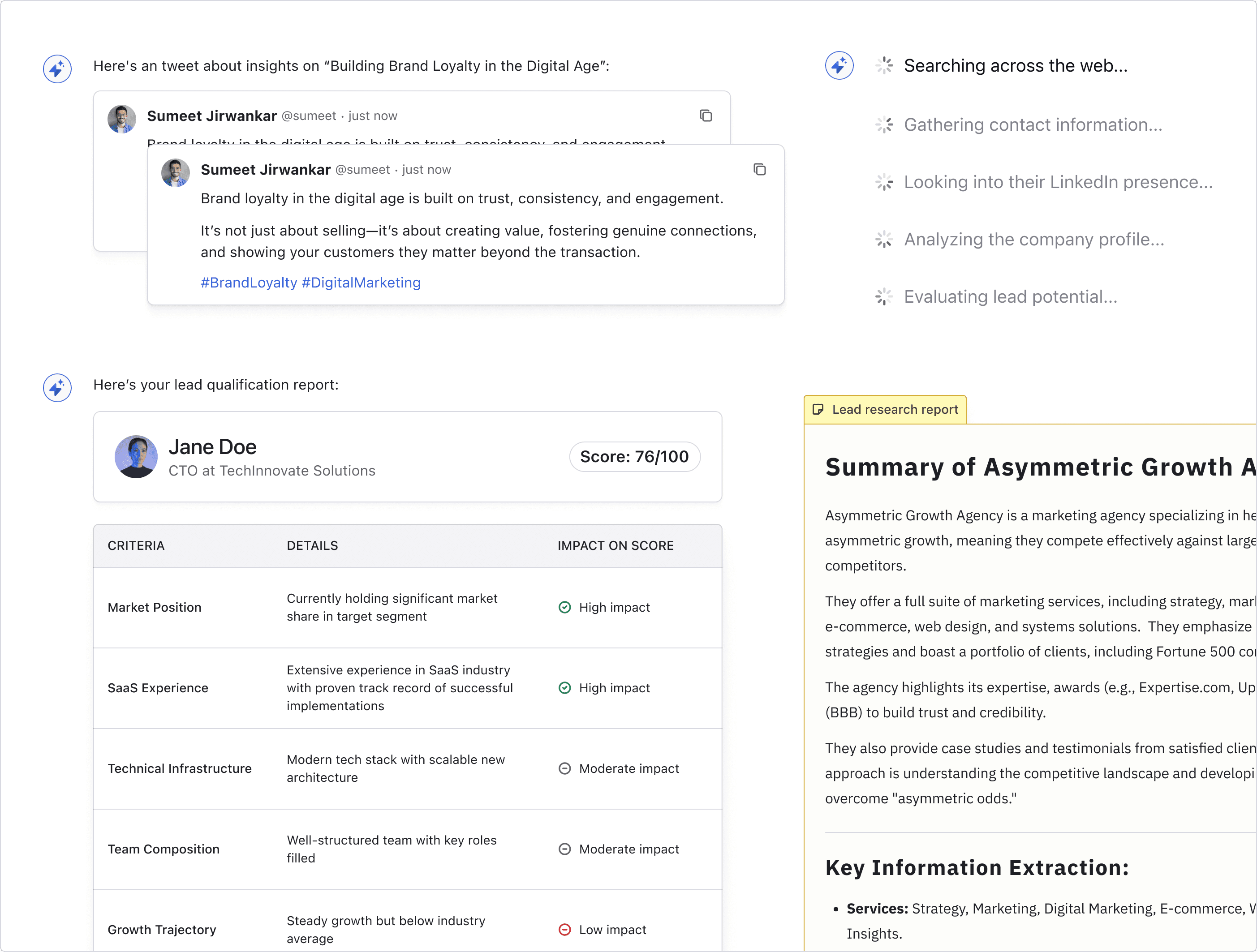
Task: Click the spinner next to Searching across the web
Action: pos(884,65)
